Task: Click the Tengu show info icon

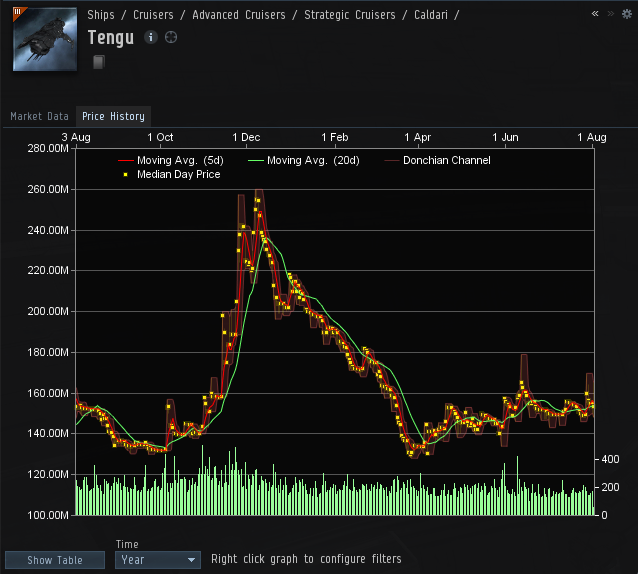Action: tap(151, 37)
